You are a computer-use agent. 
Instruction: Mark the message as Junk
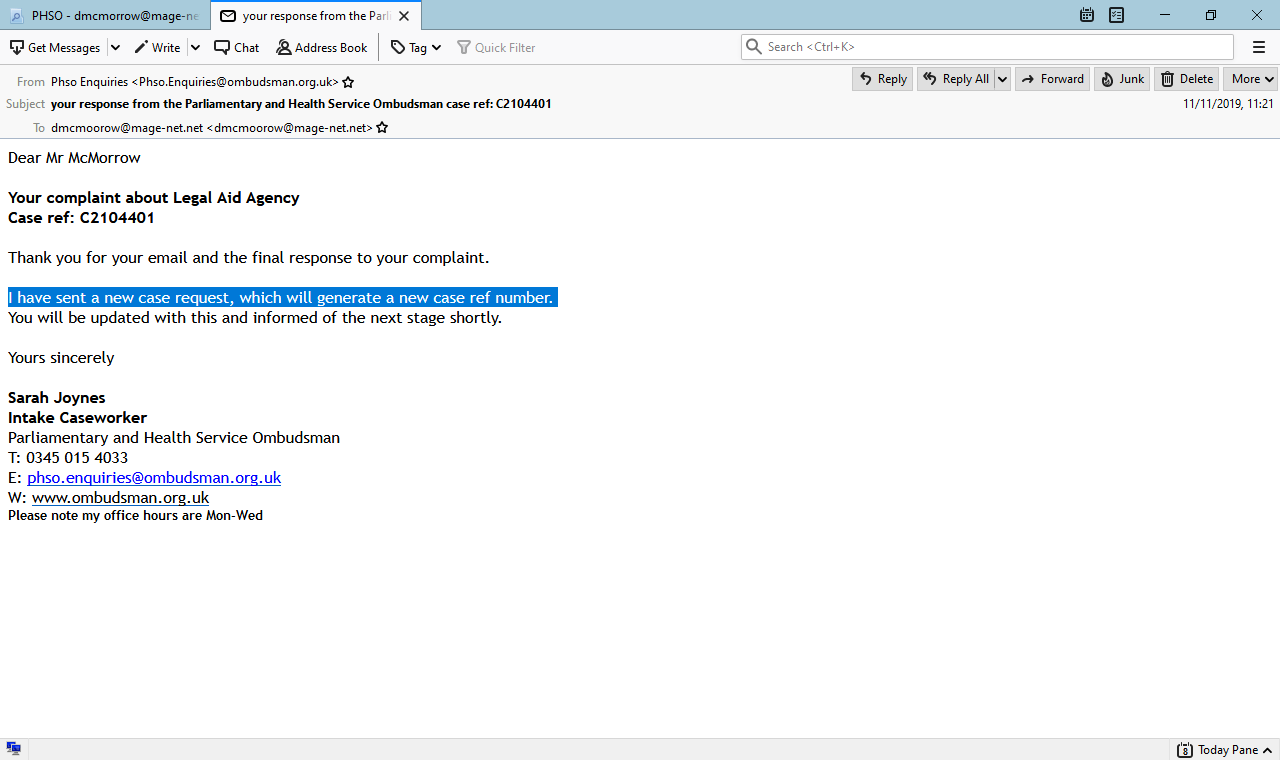tap(1122, 79)
